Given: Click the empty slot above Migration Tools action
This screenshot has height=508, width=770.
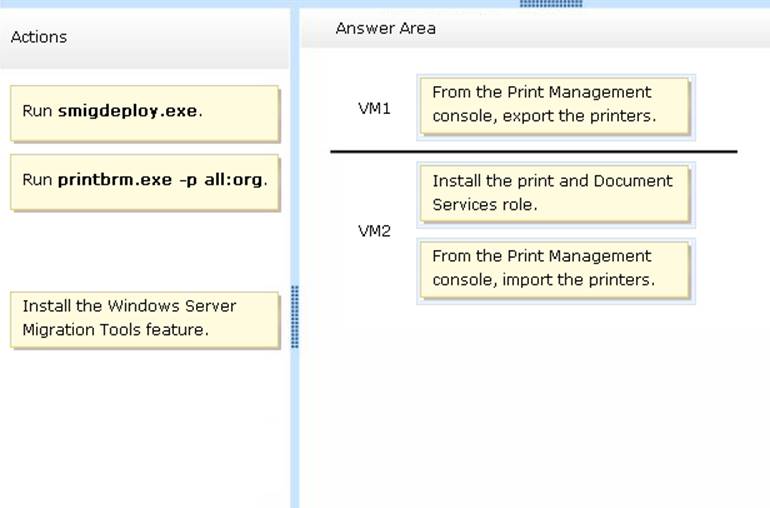Looking at the screenshot, I should 144,250.
